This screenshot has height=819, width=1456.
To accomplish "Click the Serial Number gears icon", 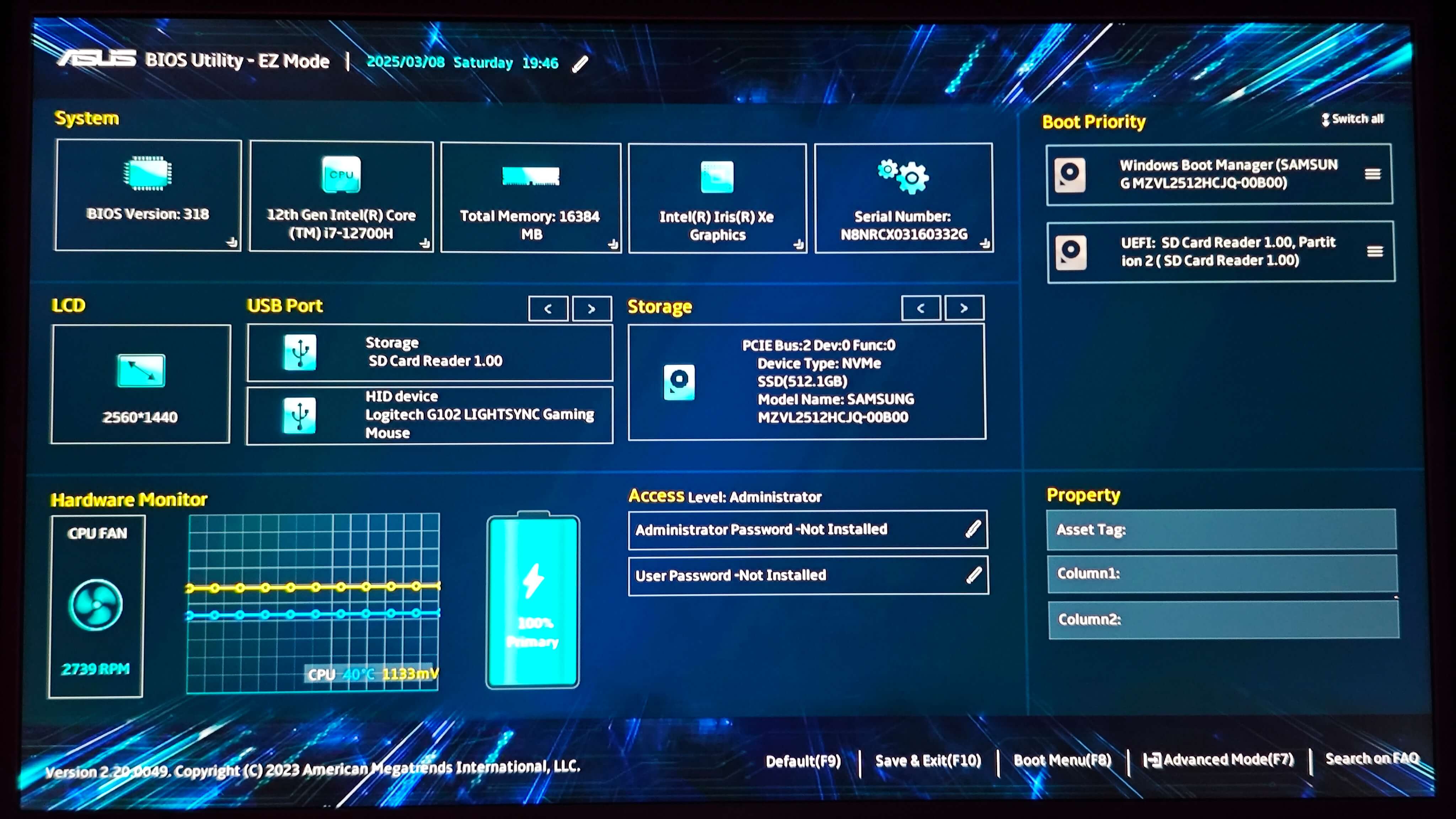I will (903, 176).
